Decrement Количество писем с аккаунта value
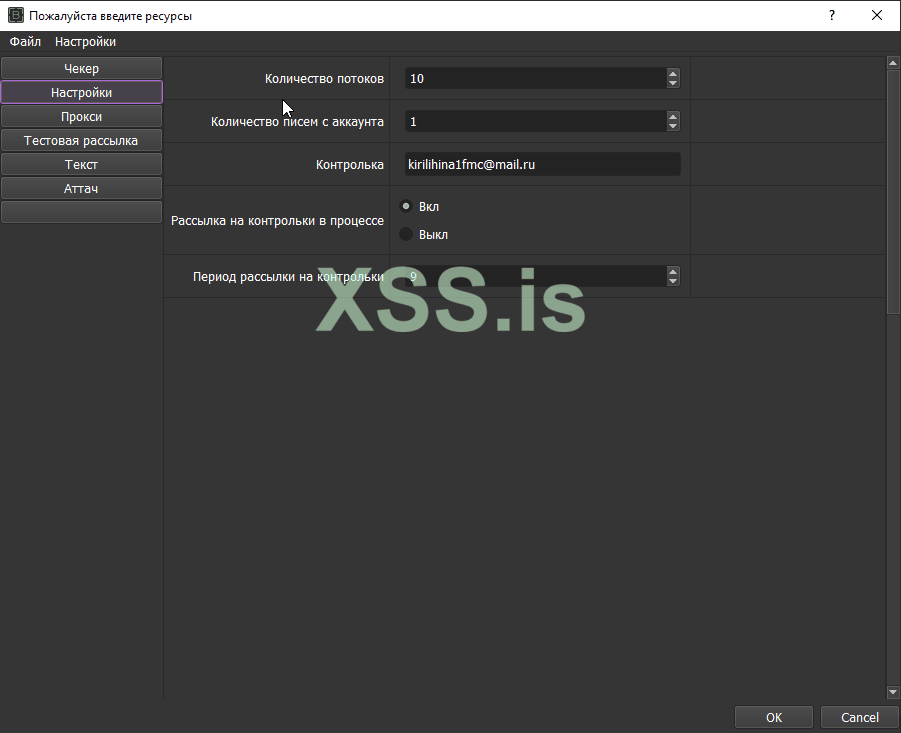 pos(673,126)
